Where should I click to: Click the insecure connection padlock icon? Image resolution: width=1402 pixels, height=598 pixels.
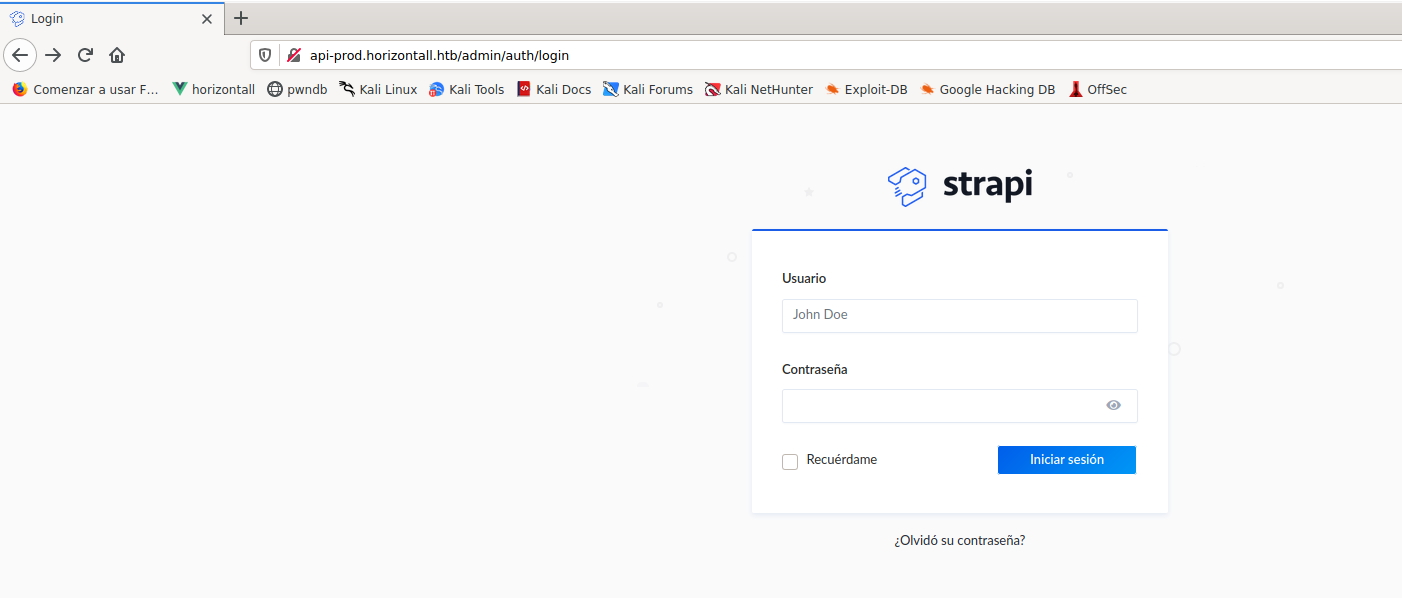[293, 55]
